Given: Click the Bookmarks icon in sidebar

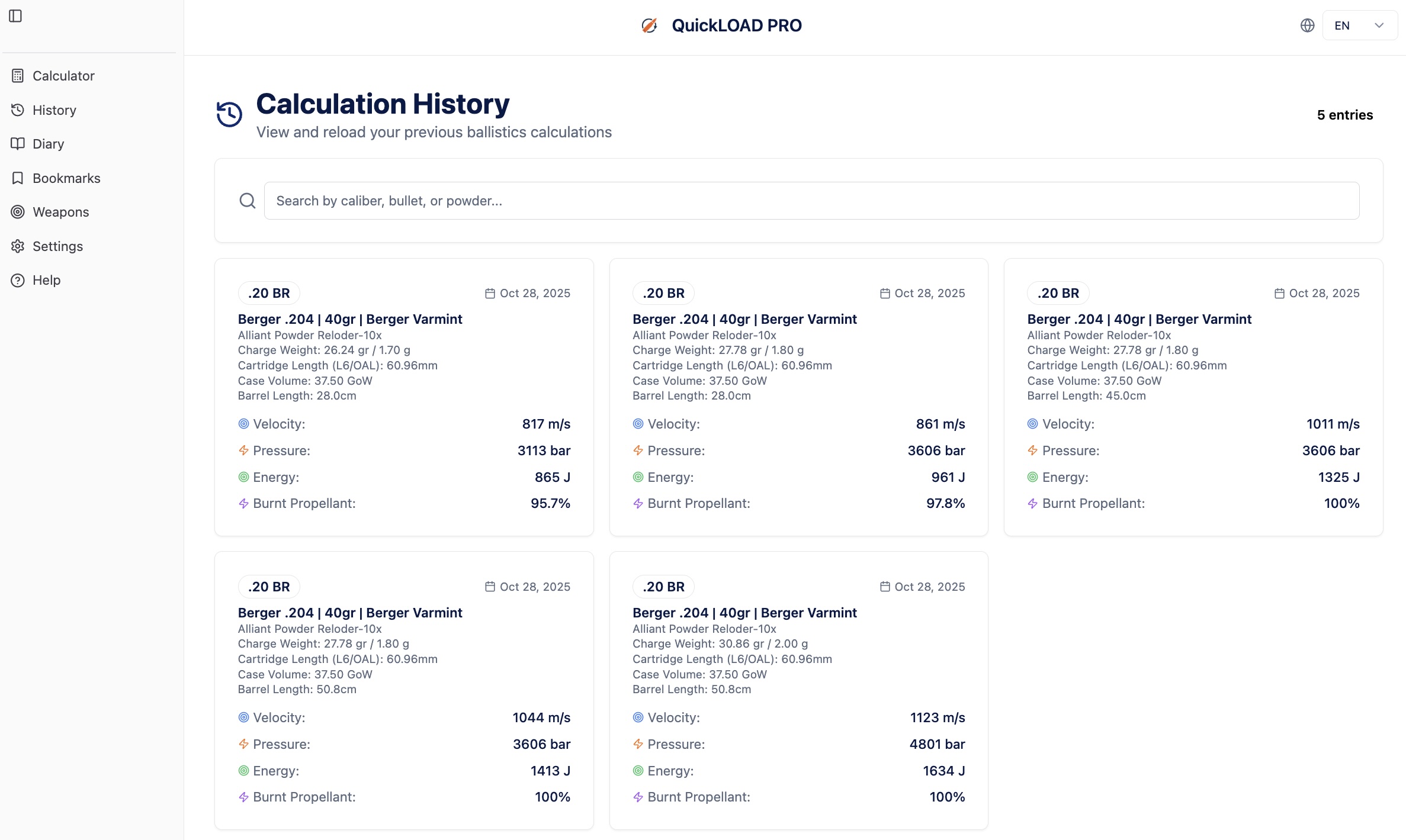Looking at the screenshot, I should (x=18, y=178).
